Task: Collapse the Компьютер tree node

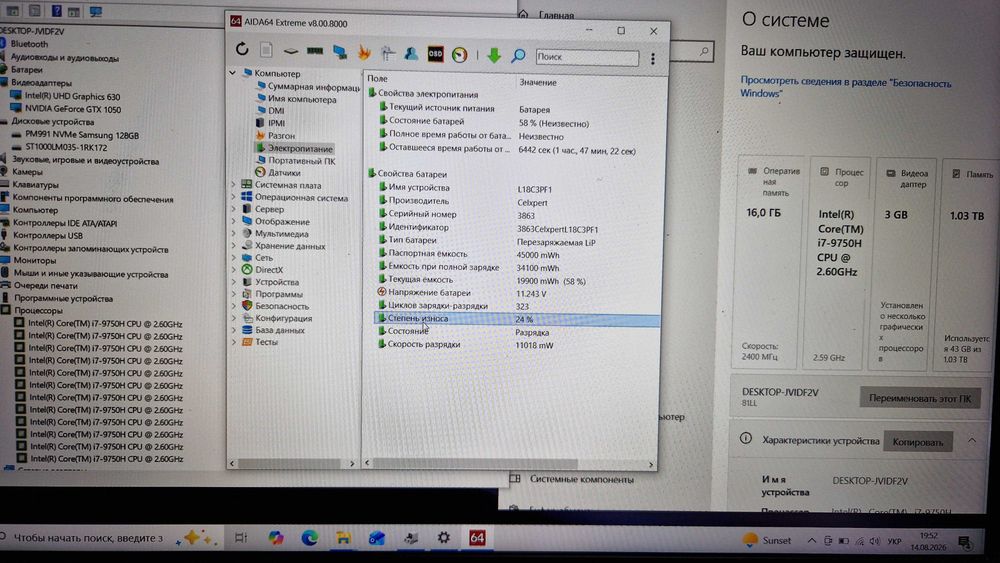Action: tap(233, 73)
